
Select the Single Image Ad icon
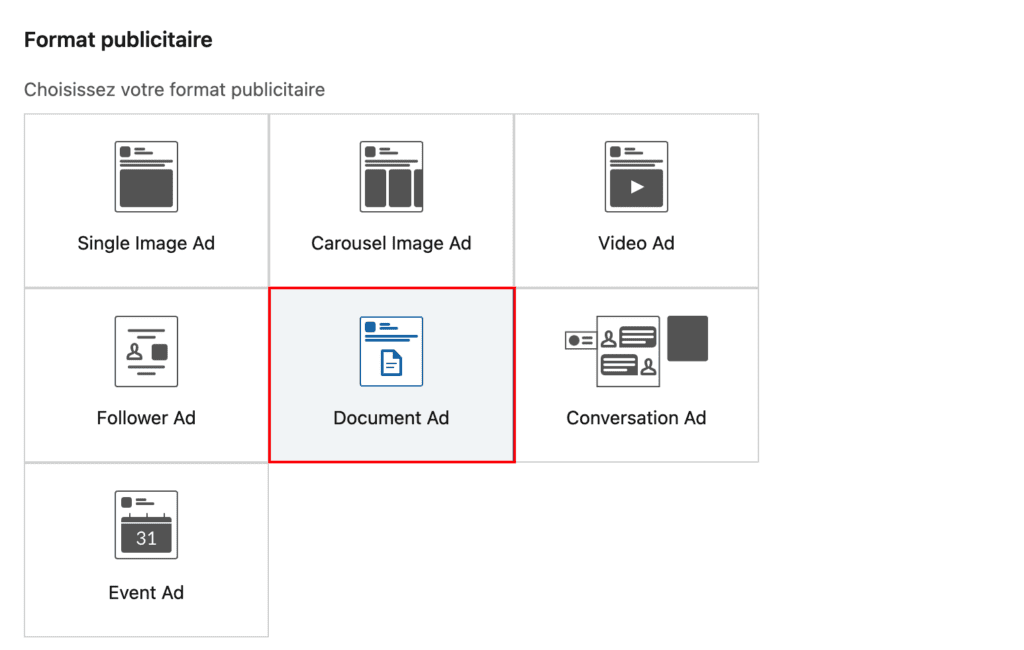[146, 177]
